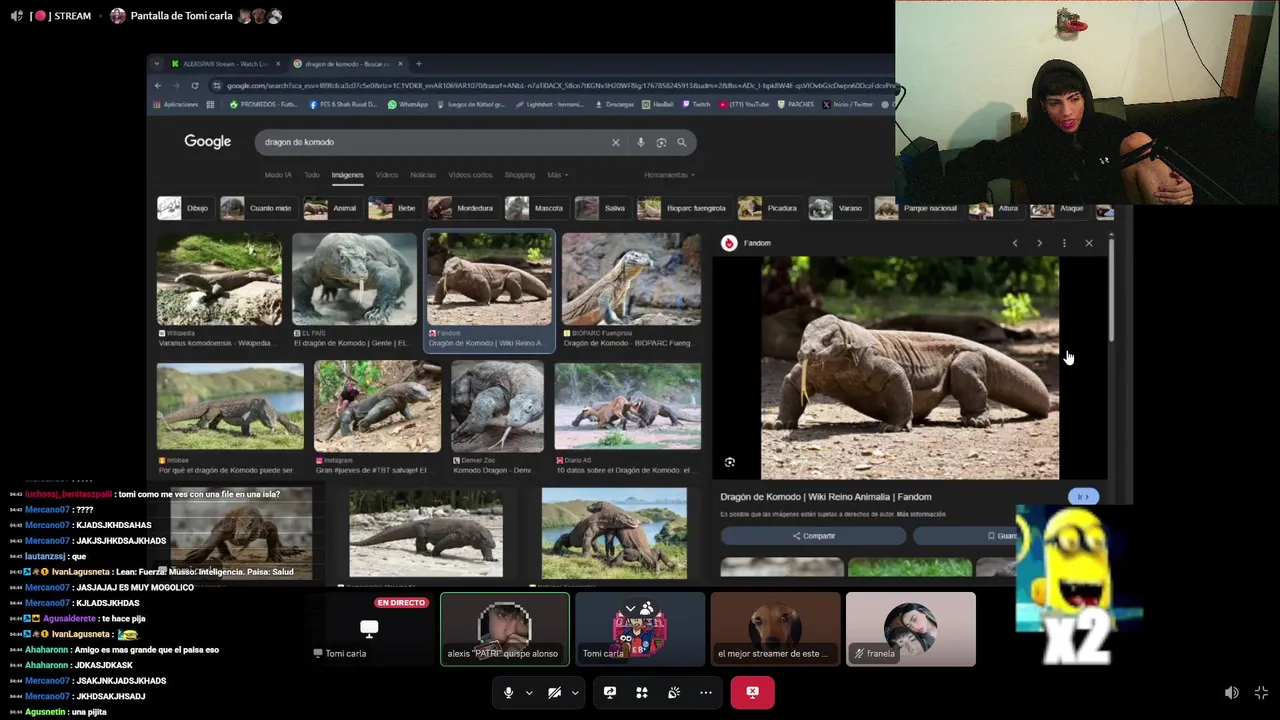
Task: Open the activities icon in call bar
Action: pyautogui.click(x=642, y=692)
